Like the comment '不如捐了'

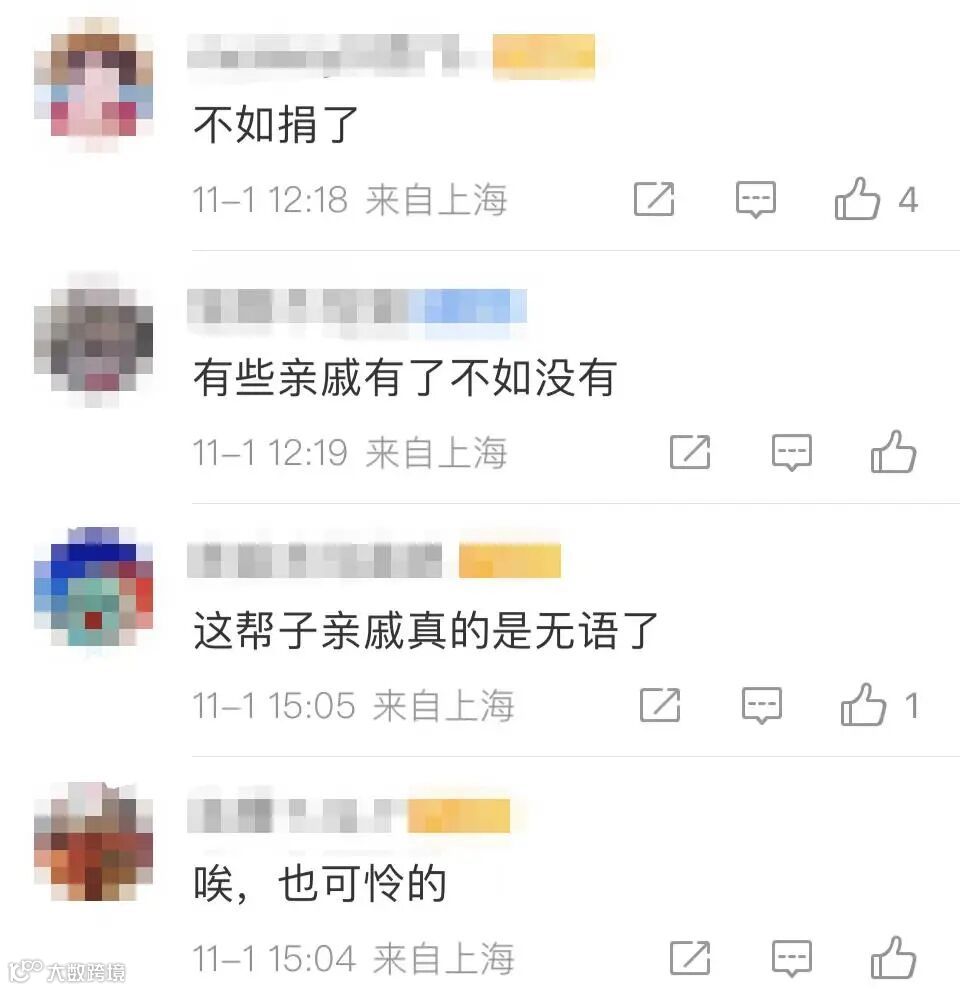(857, 198)
